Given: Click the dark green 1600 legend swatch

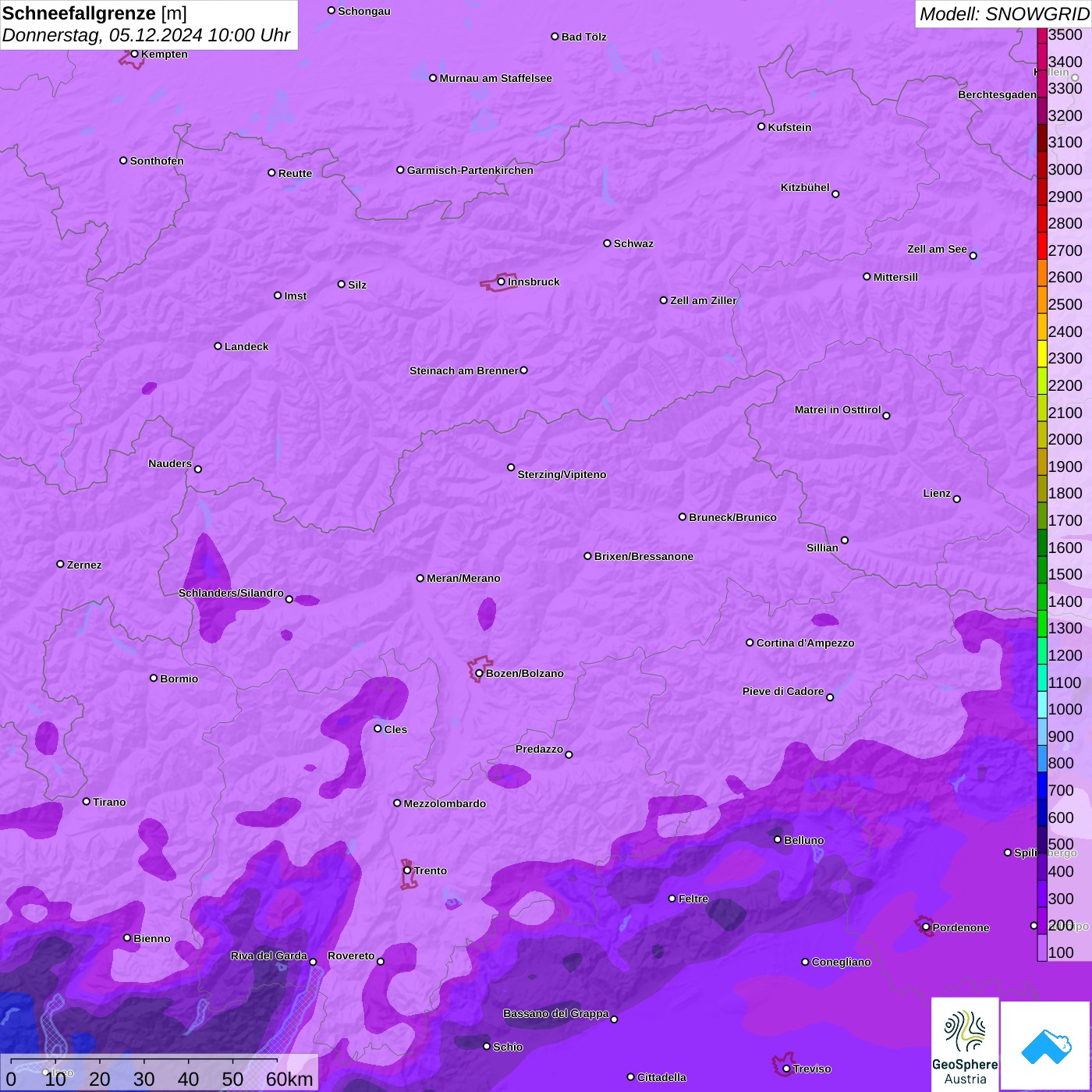Looking at the screenshot, I should tap(1042, 543).
